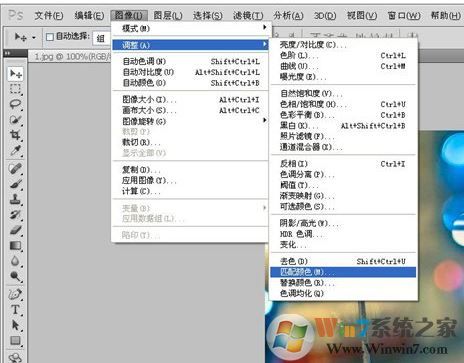
Task: Open 色阶 adjustment
Action: click(343, 55)
